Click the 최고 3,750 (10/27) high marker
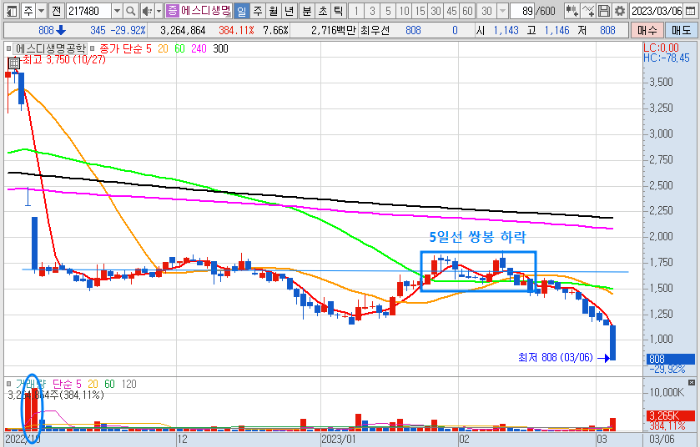Screen dimensions: 700x447 coord(64,59)
